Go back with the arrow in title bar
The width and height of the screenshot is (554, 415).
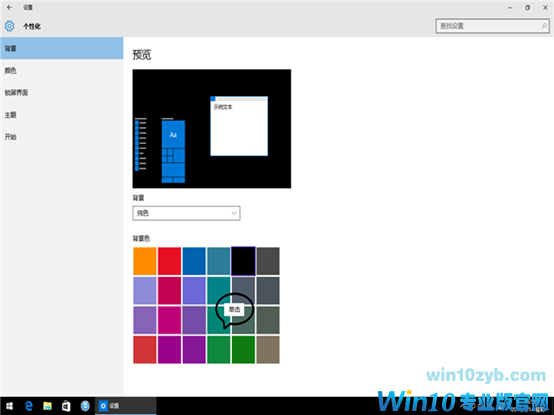(10, 7)
